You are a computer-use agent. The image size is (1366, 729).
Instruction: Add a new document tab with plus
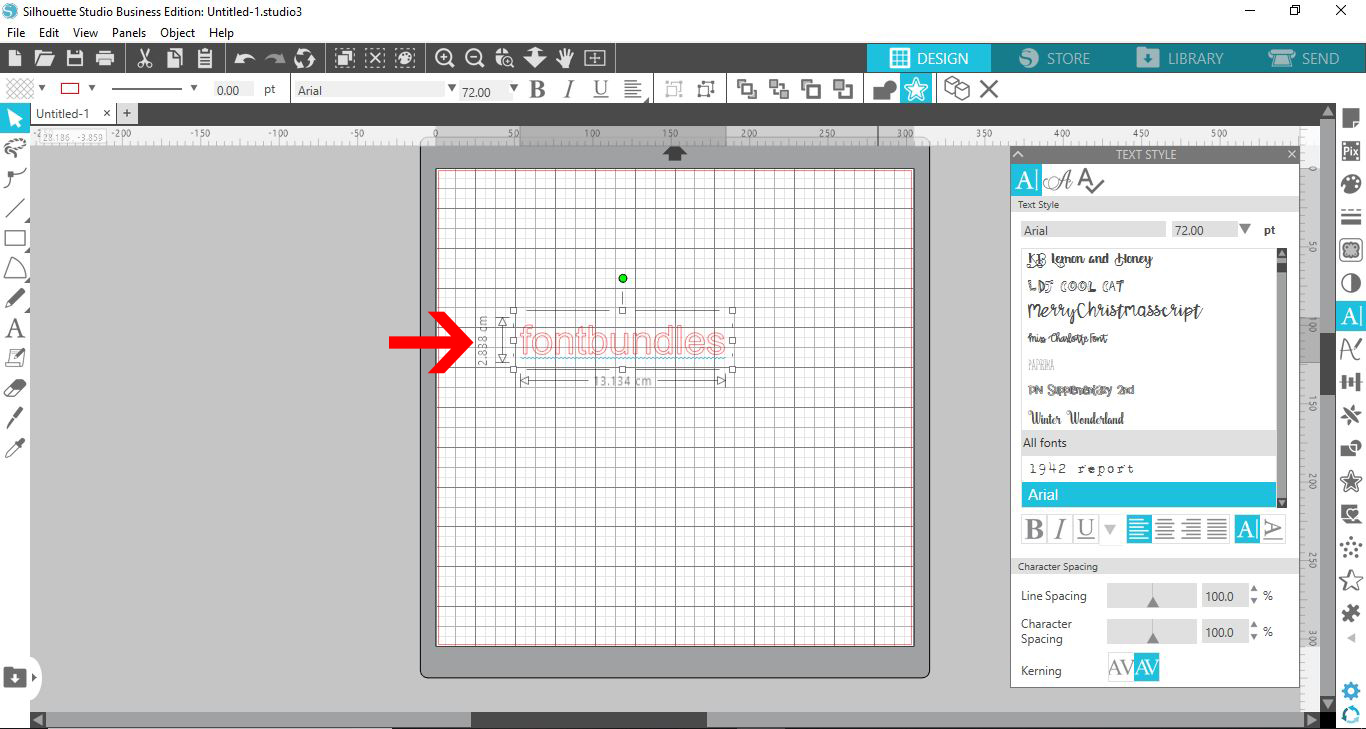click(x=127, y=114)
